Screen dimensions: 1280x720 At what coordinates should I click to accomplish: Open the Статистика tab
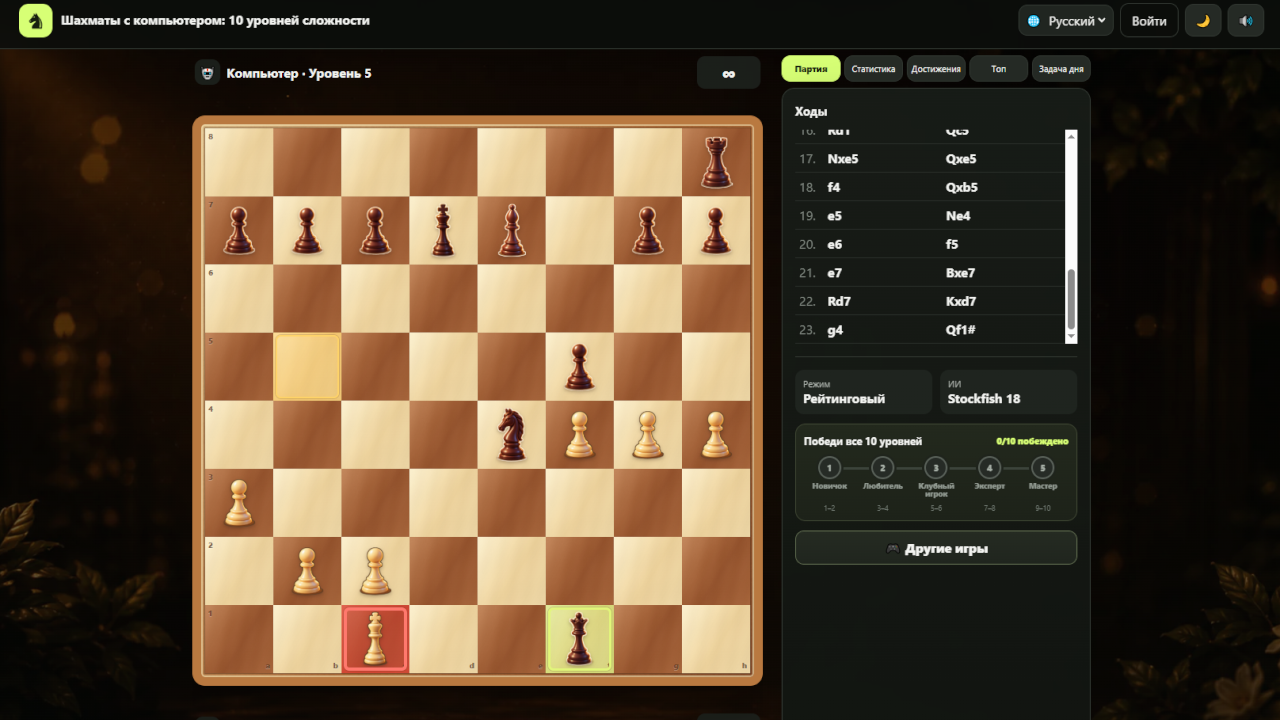point(873,69)
